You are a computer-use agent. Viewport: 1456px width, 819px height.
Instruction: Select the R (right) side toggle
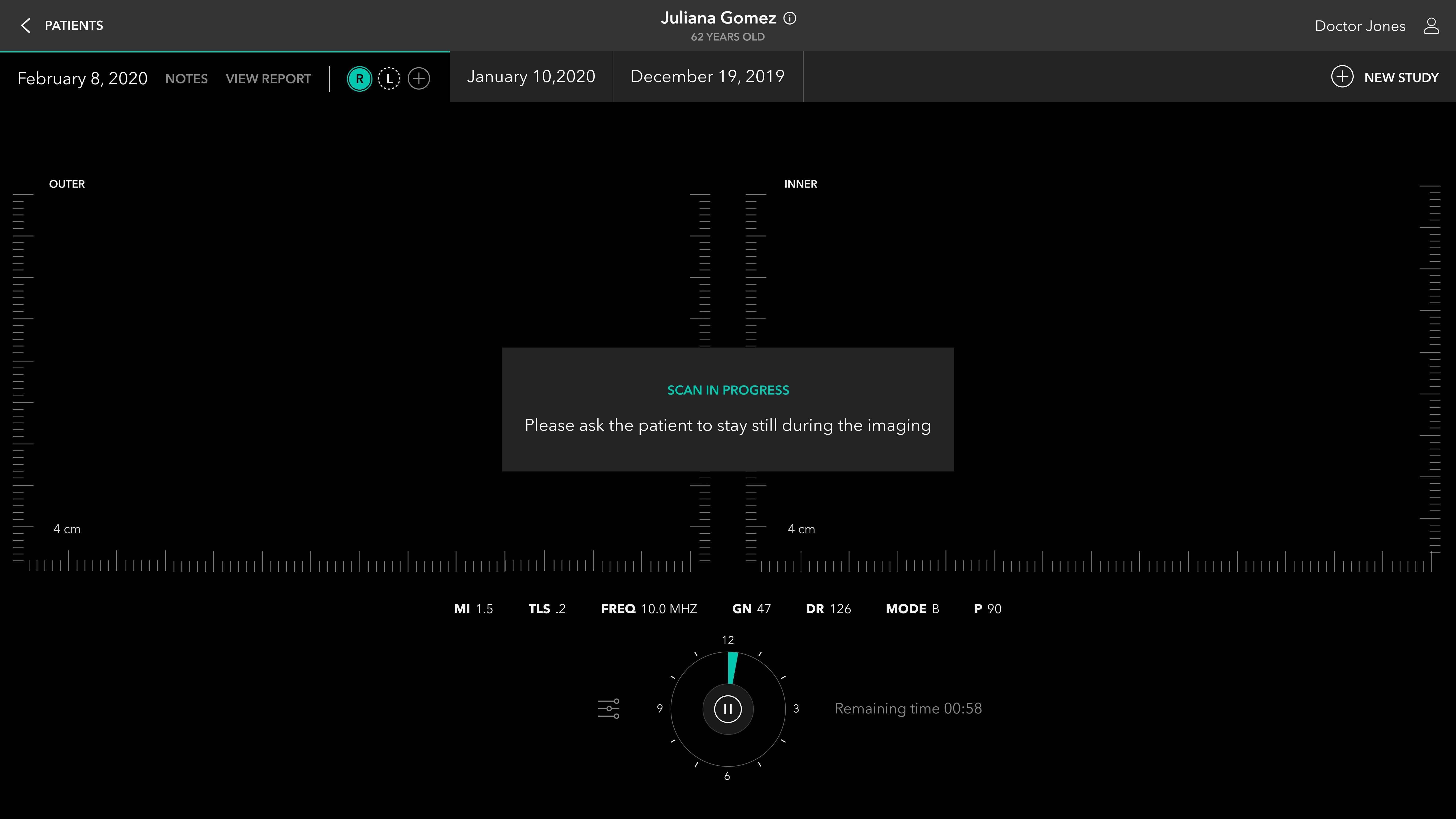click(359, 79)
